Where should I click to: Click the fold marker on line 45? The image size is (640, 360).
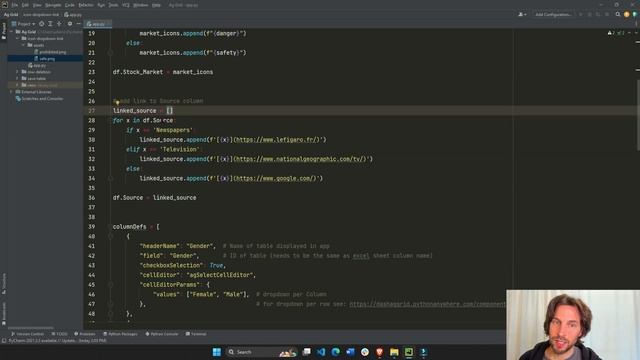click(110, 284)
